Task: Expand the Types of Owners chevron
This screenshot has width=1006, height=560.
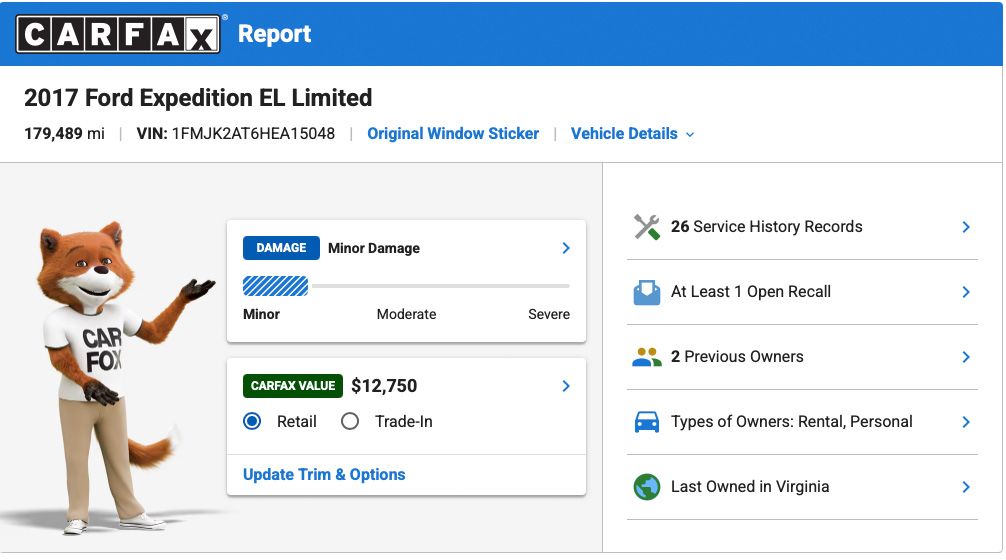Action: [966, 422]
